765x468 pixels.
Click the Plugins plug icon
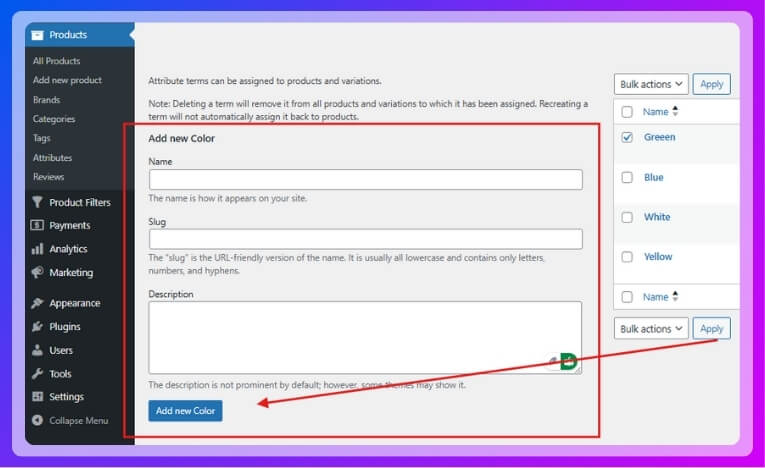[x=38, y=327]
